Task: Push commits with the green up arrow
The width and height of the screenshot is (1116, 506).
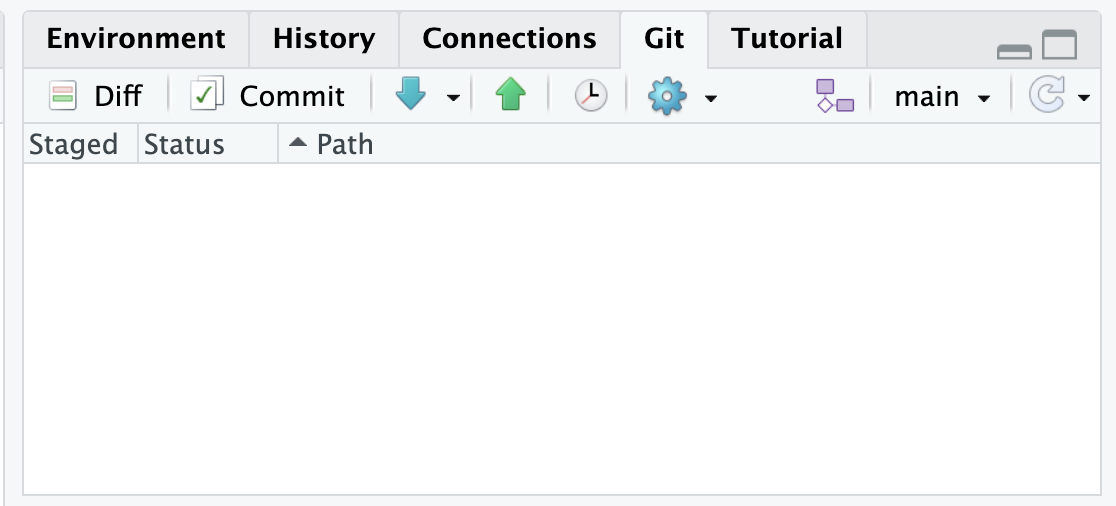Action: [510, 96]
